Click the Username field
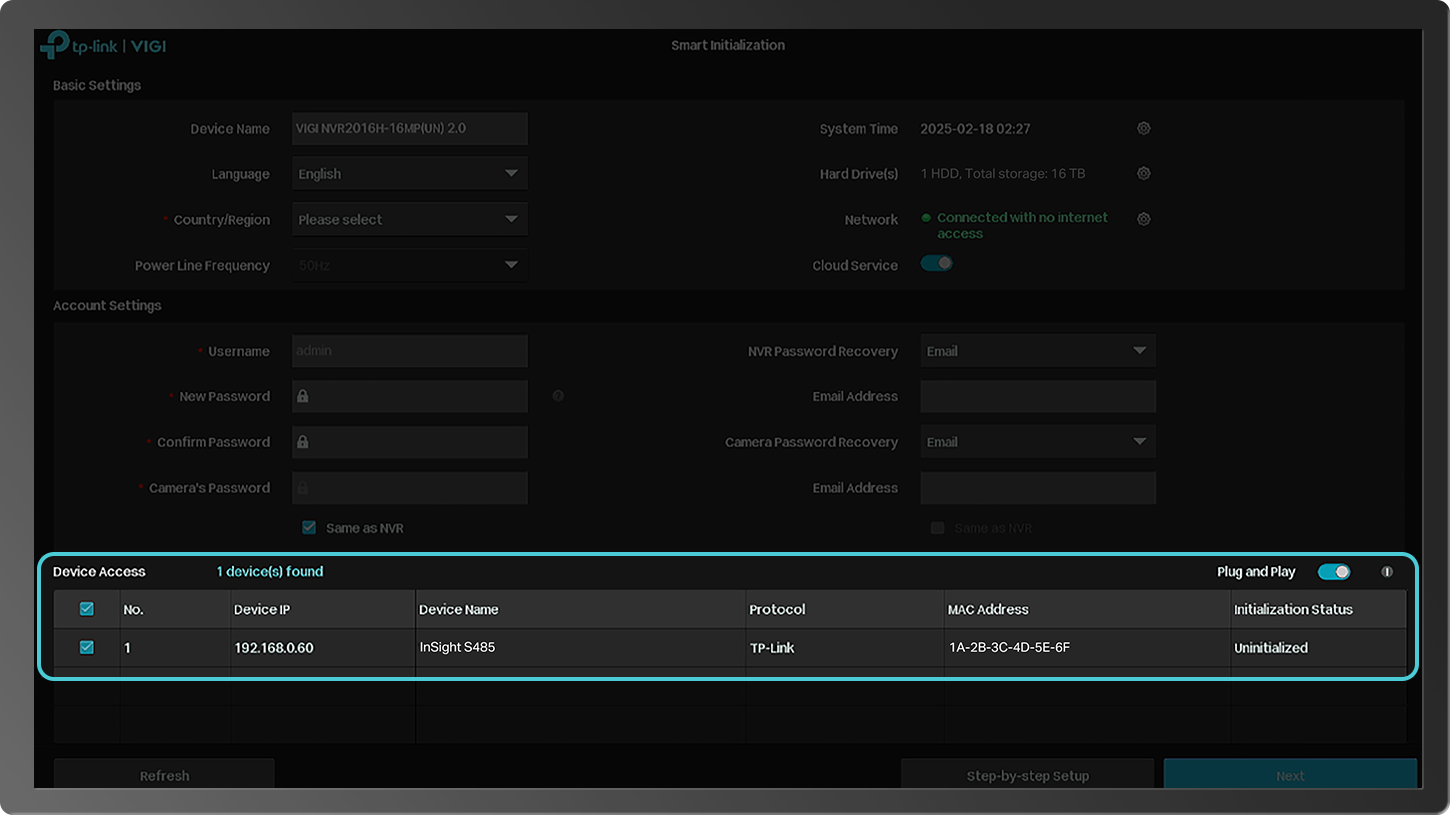Image resolution: width=1450 pixels, height=815 pixels. 410,351
